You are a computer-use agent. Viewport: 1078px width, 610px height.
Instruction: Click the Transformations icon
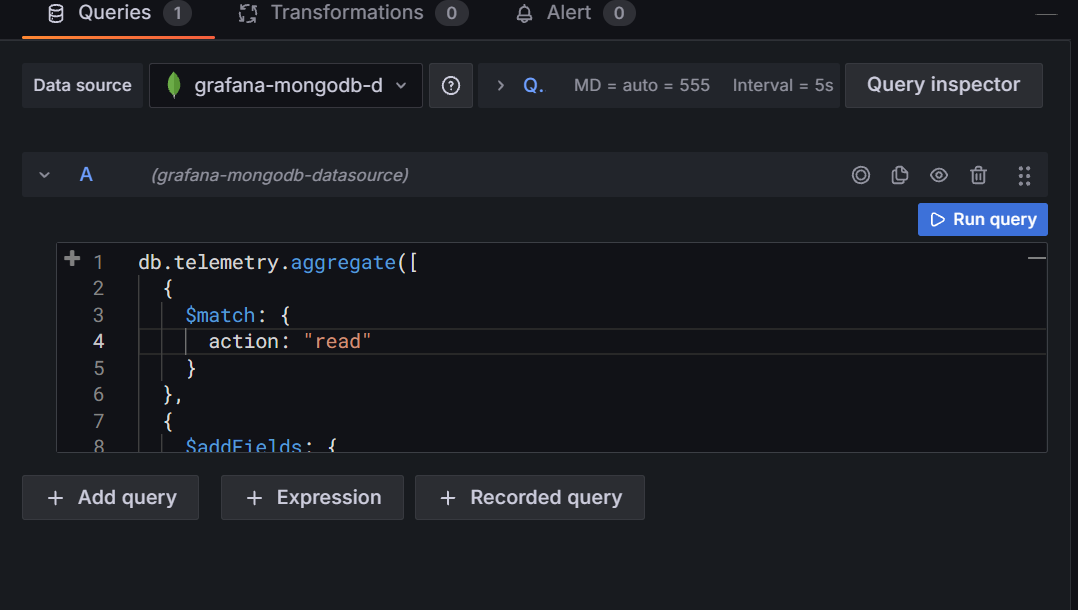(248, 13)
